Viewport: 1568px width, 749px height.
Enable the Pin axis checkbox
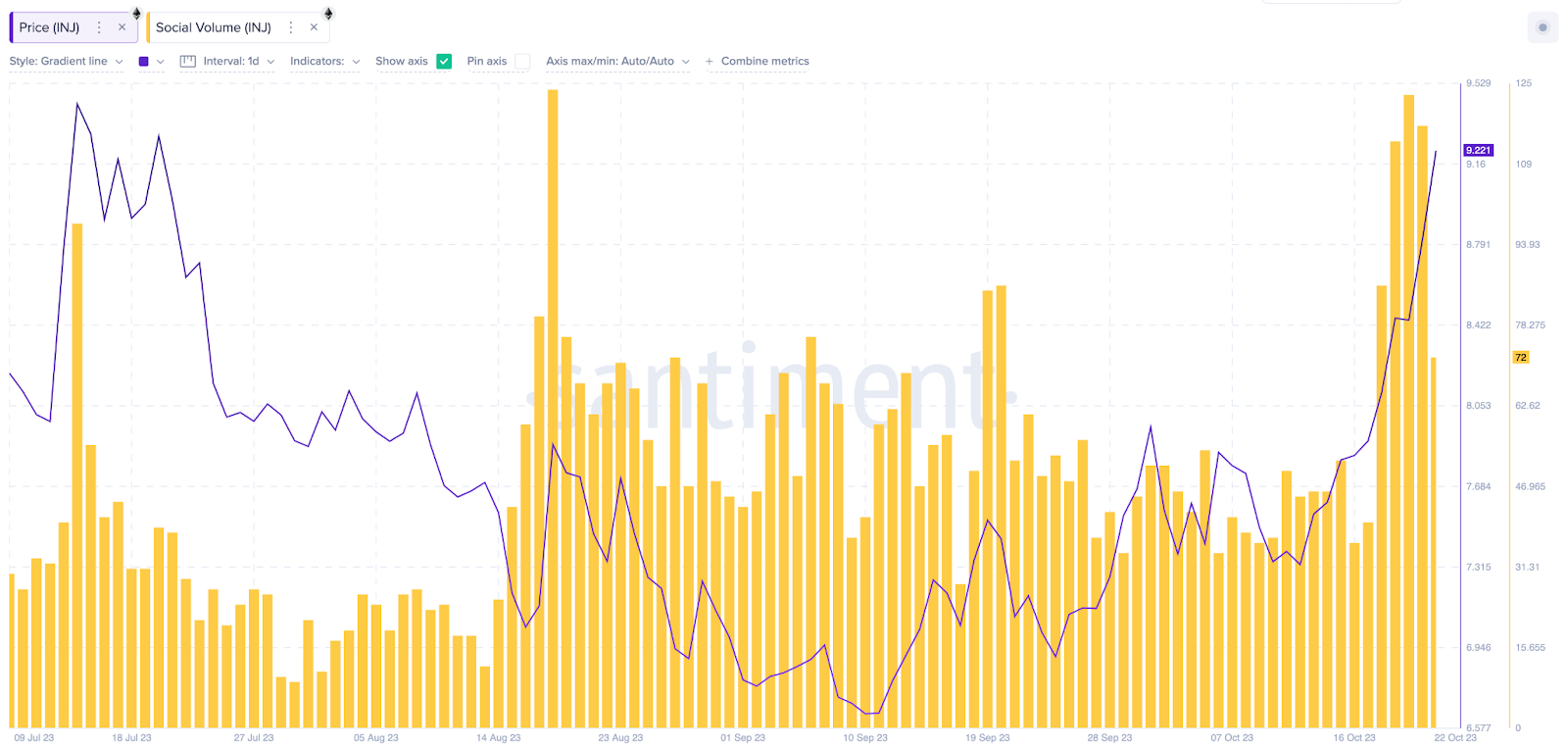pyautogui.click(x=522, y=61)
